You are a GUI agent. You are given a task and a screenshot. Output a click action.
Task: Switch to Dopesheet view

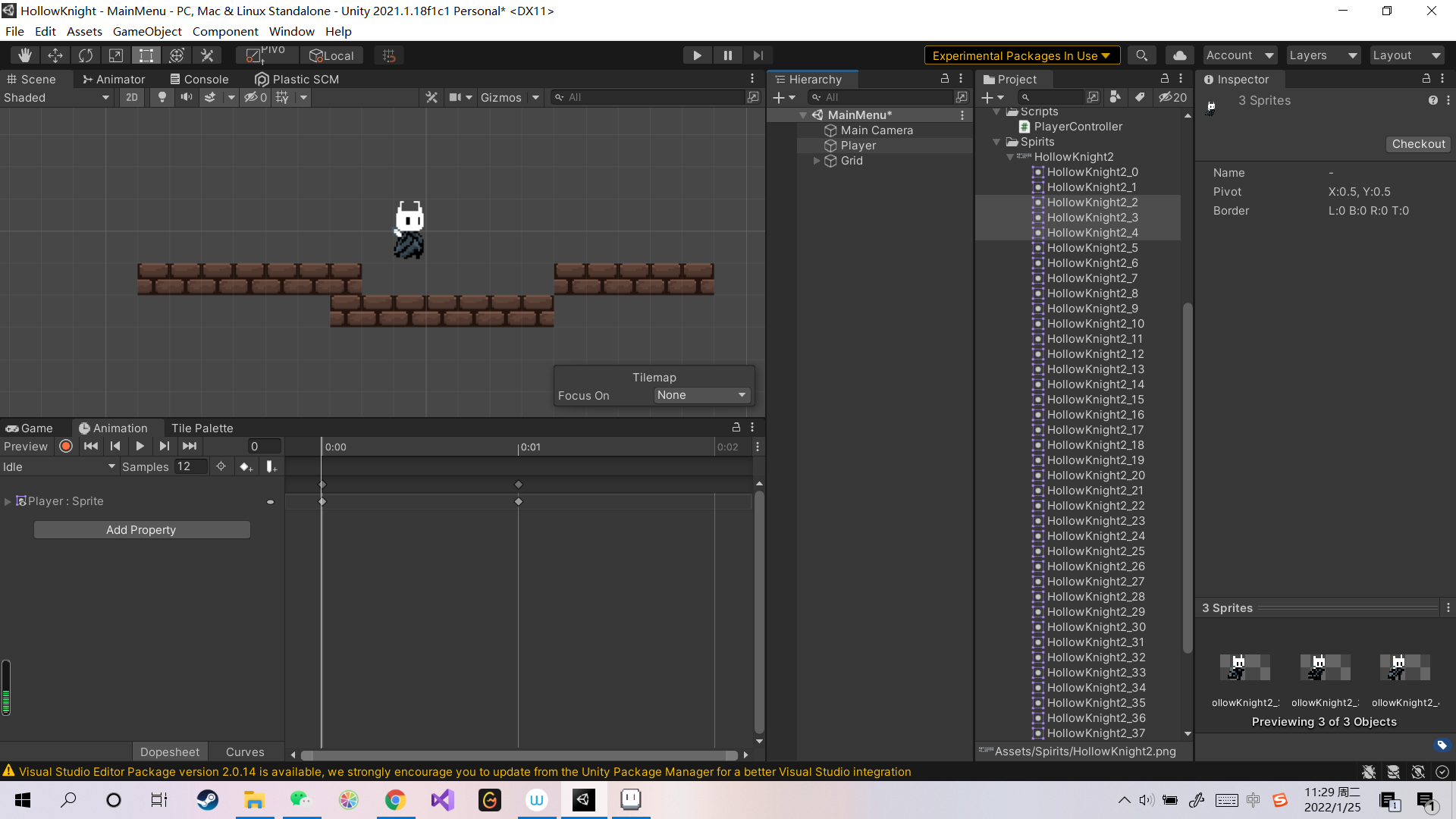170,752
